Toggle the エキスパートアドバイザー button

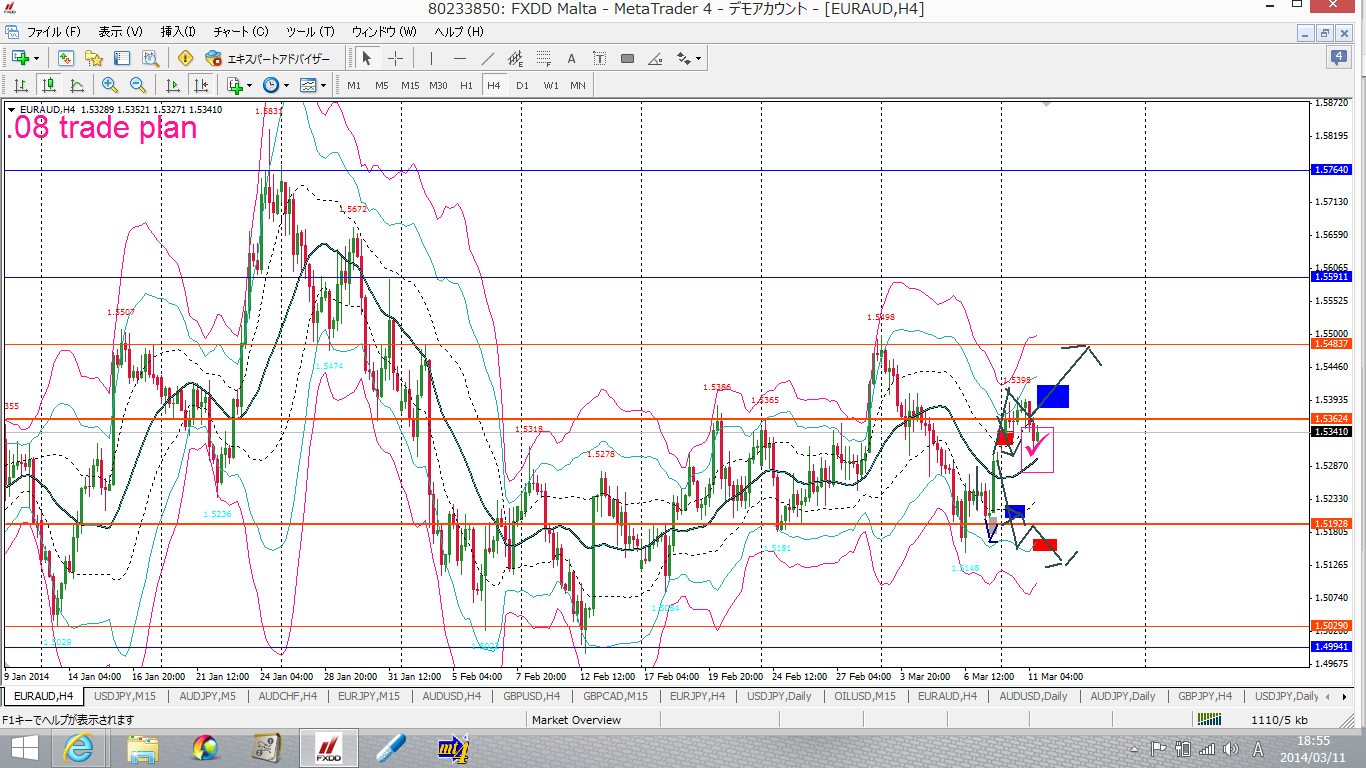(x=267, y=58)
